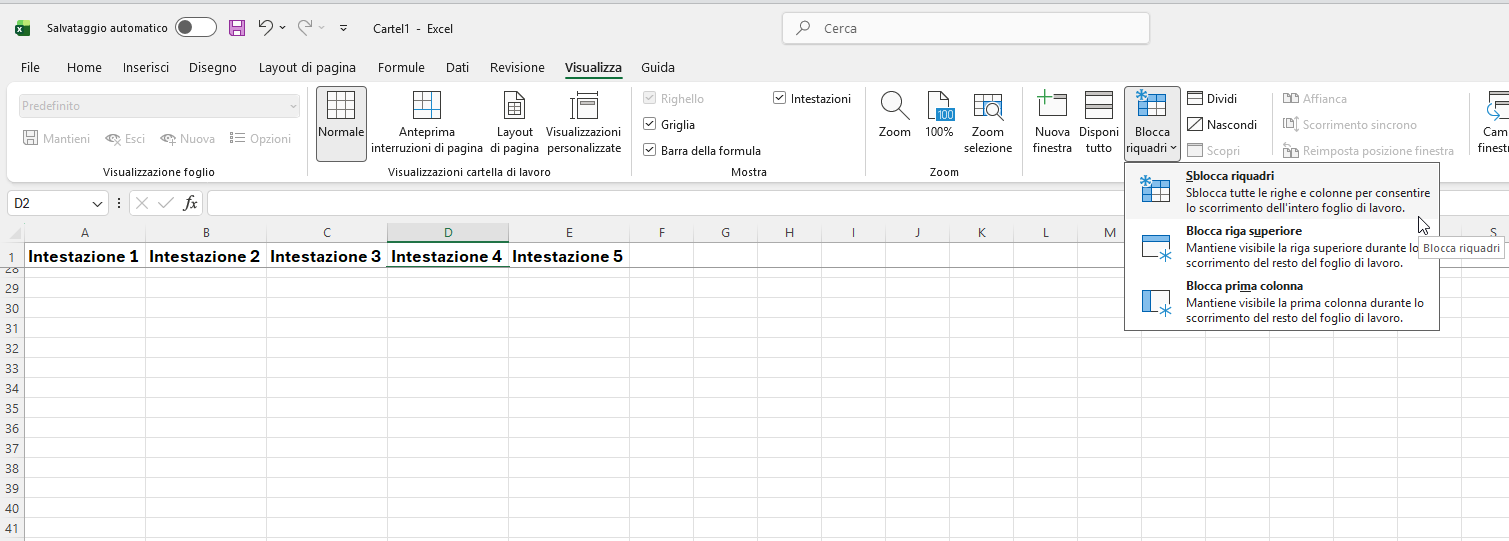Click the Zoom magnifier icon
Viewport: 1509px width, 541px height.
[894, 107]
